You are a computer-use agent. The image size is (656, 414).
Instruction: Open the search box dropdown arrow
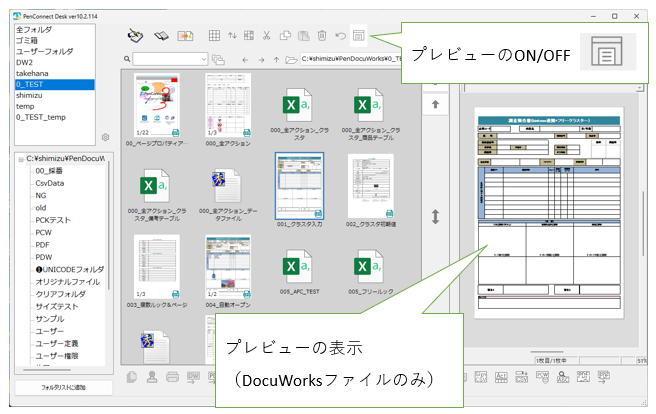point(202,60)
